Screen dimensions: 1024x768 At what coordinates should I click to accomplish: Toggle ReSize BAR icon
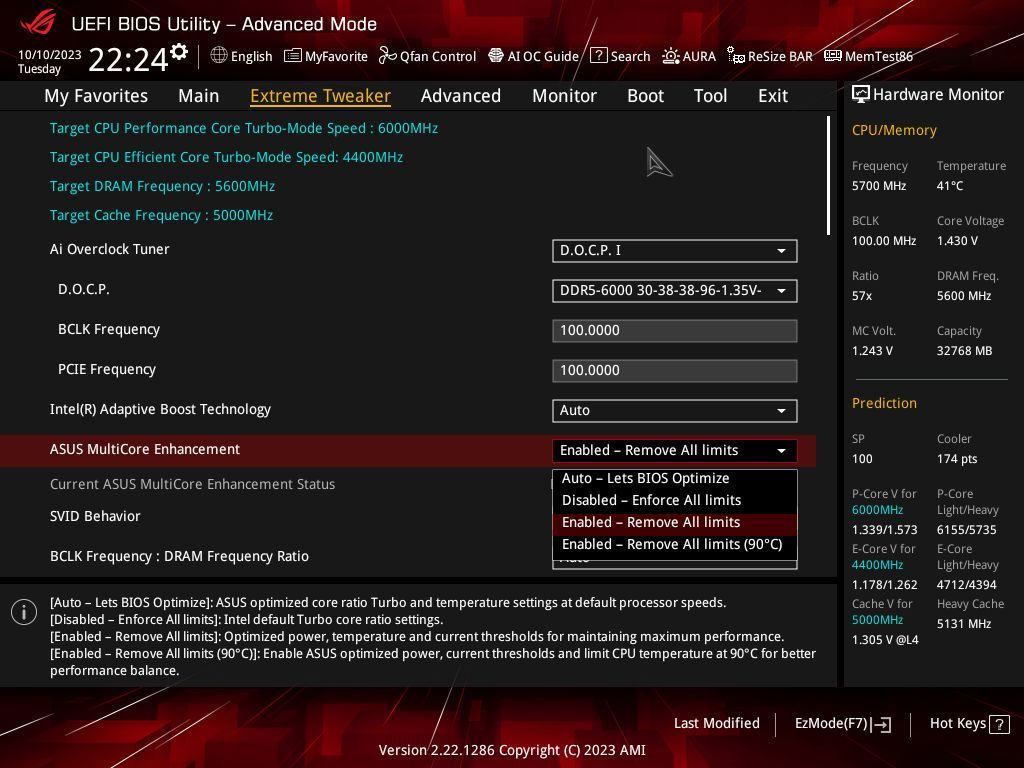(x=736, y=56)
